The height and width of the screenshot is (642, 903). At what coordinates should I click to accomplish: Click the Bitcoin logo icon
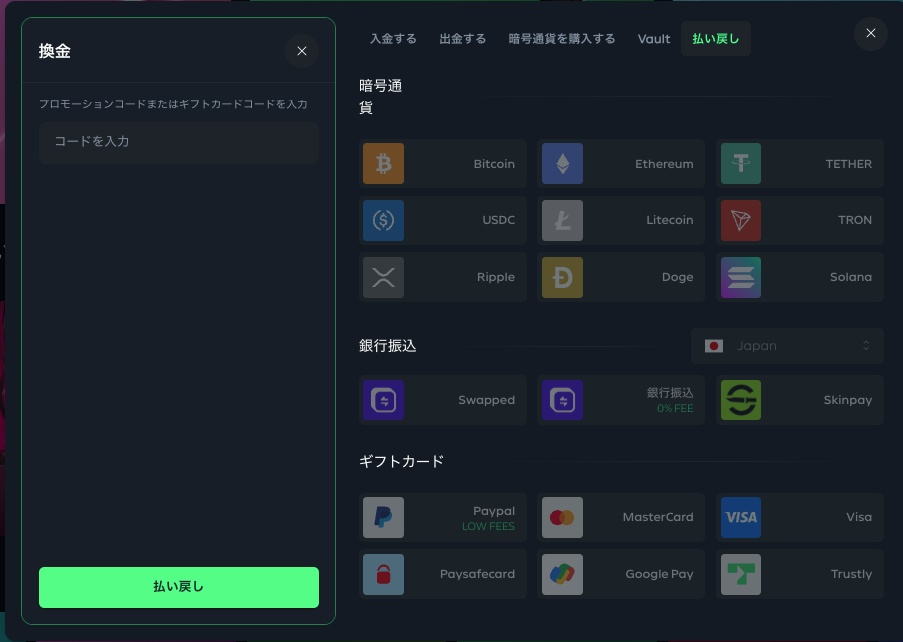tap(384, 164)
